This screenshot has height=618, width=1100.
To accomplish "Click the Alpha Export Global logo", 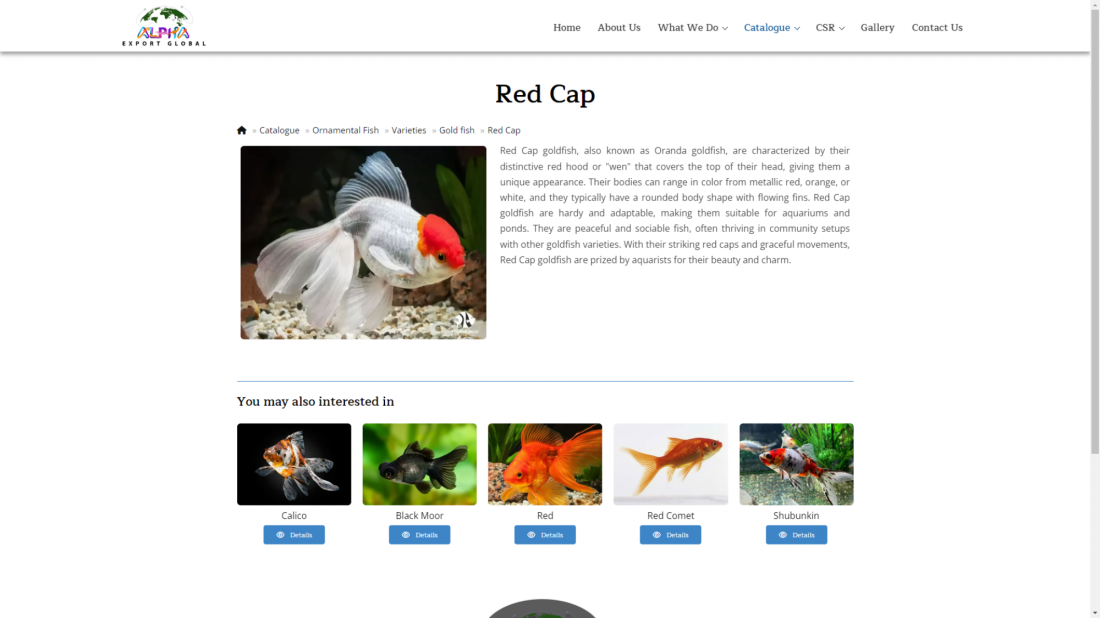I will pyautogui.click(x=164, y=26).
